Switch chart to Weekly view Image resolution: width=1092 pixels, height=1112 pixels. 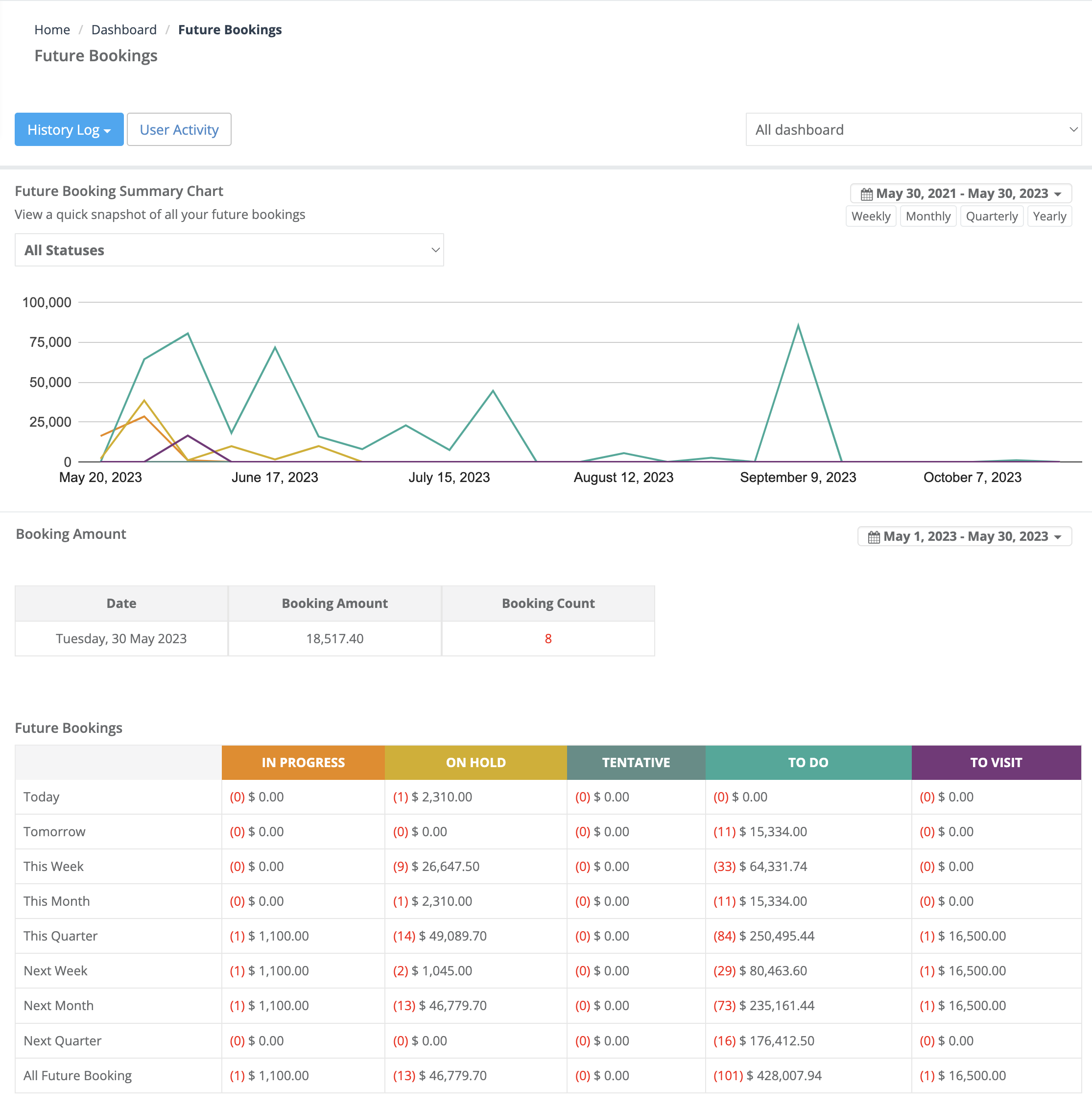[x=871, y=217]
